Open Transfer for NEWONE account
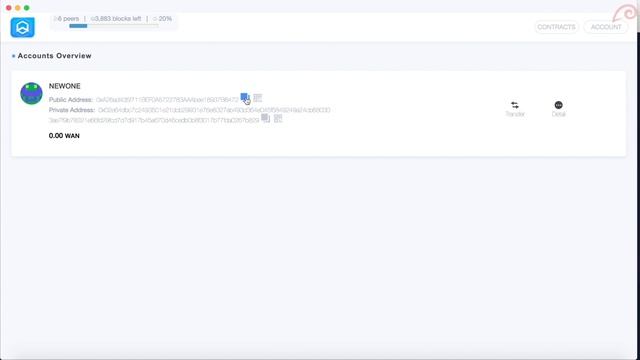Image resolution: width=640 pixels, height=360 pixels. [x=515, y=109]
